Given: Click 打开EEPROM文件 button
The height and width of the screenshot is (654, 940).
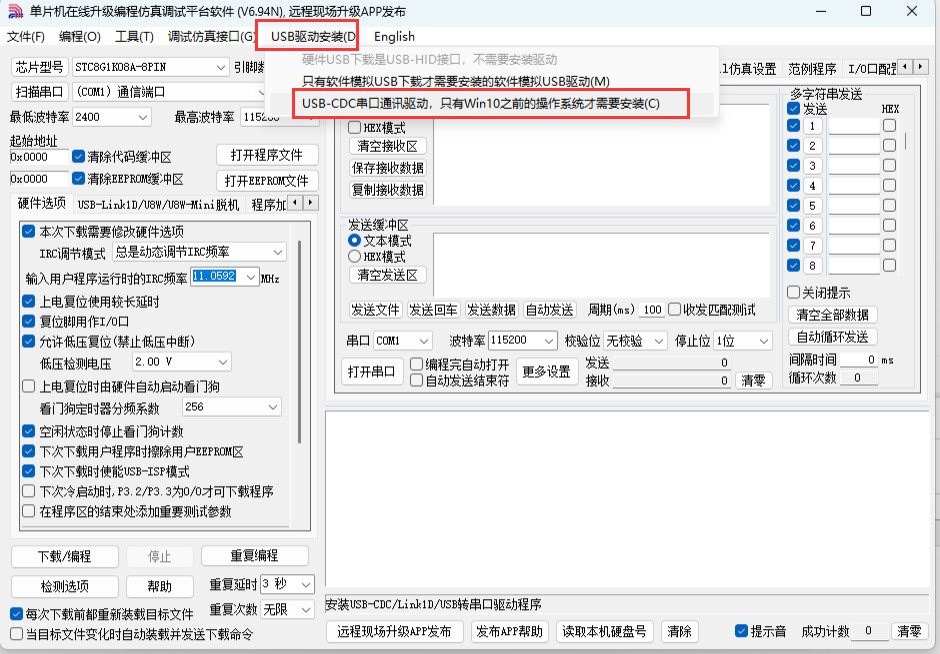Looking at the screenshot, I should point(267,180).
